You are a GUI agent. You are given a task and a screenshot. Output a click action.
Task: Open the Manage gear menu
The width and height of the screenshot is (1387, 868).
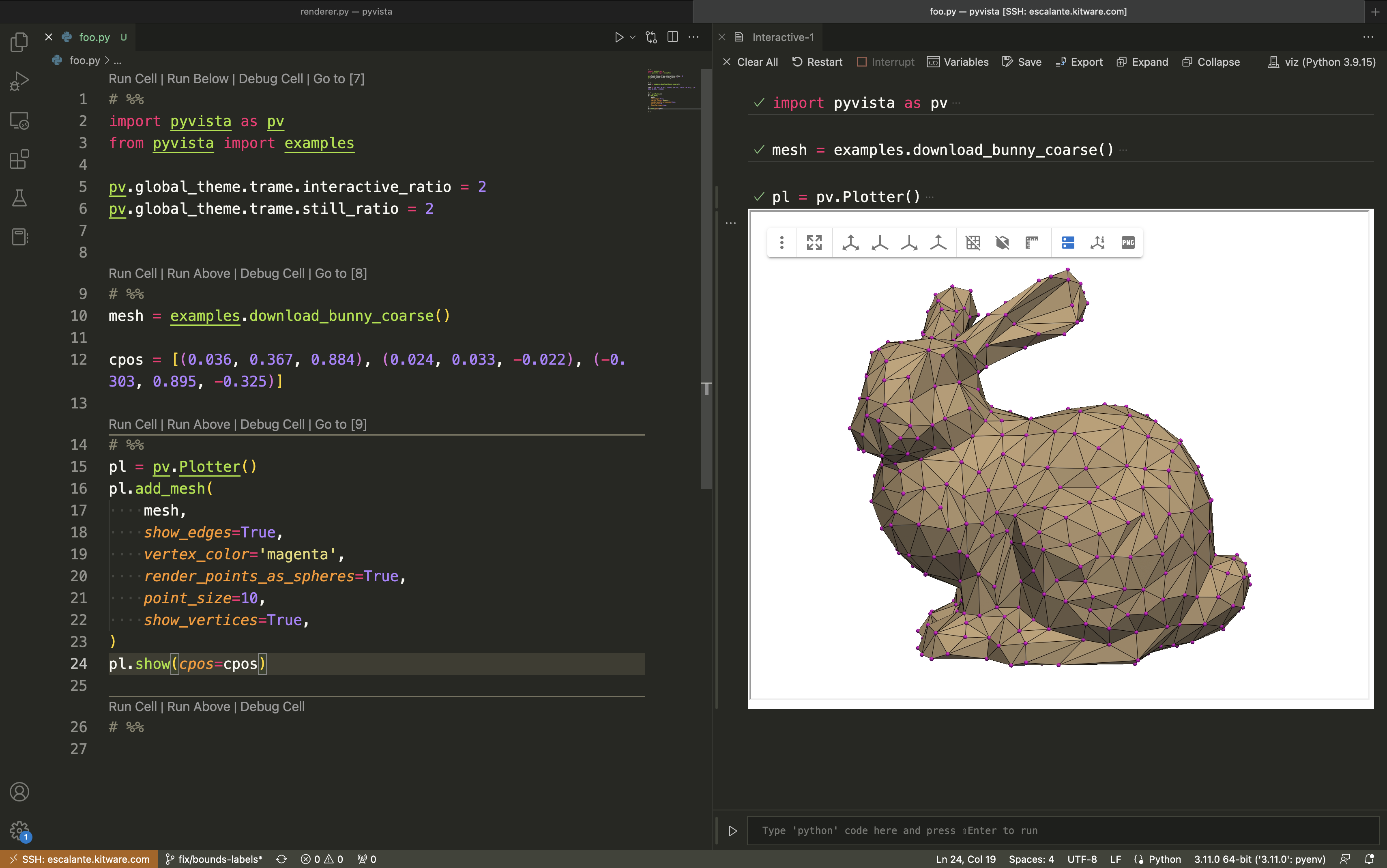click(19, 830)
